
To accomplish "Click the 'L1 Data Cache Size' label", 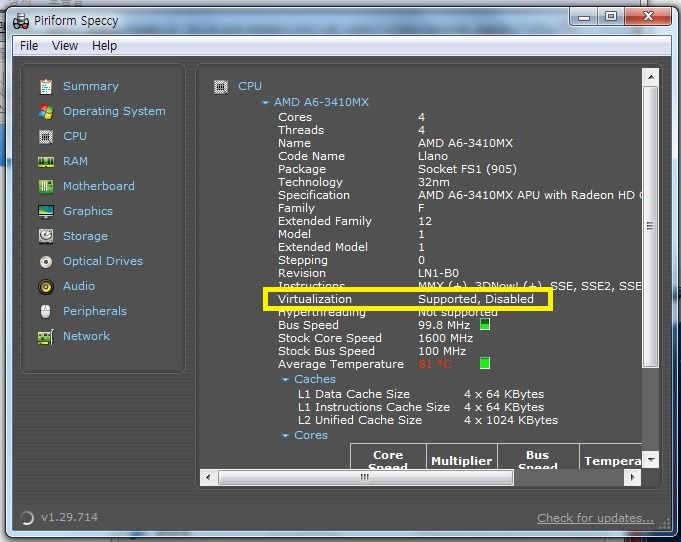I will pyautogui.click(x=354, y=394).
